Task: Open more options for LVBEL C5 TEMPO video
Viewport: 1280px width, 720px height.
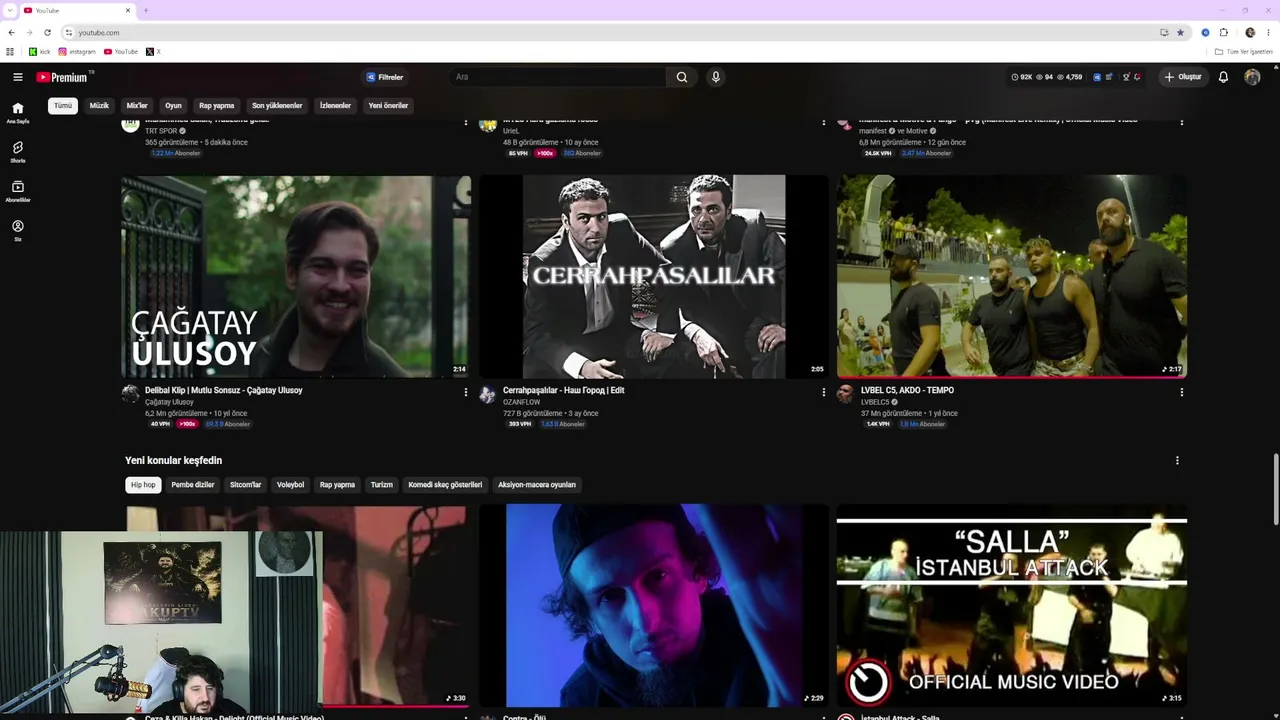Action: click(1182, 393)
